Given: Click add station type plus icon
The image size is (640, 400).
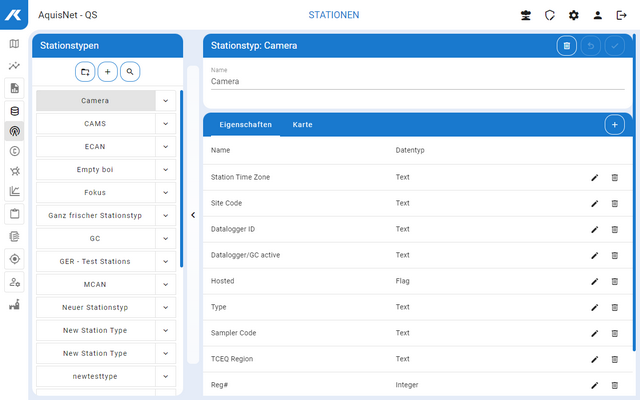Looking at the screenshot, I should tap(107, 72).
